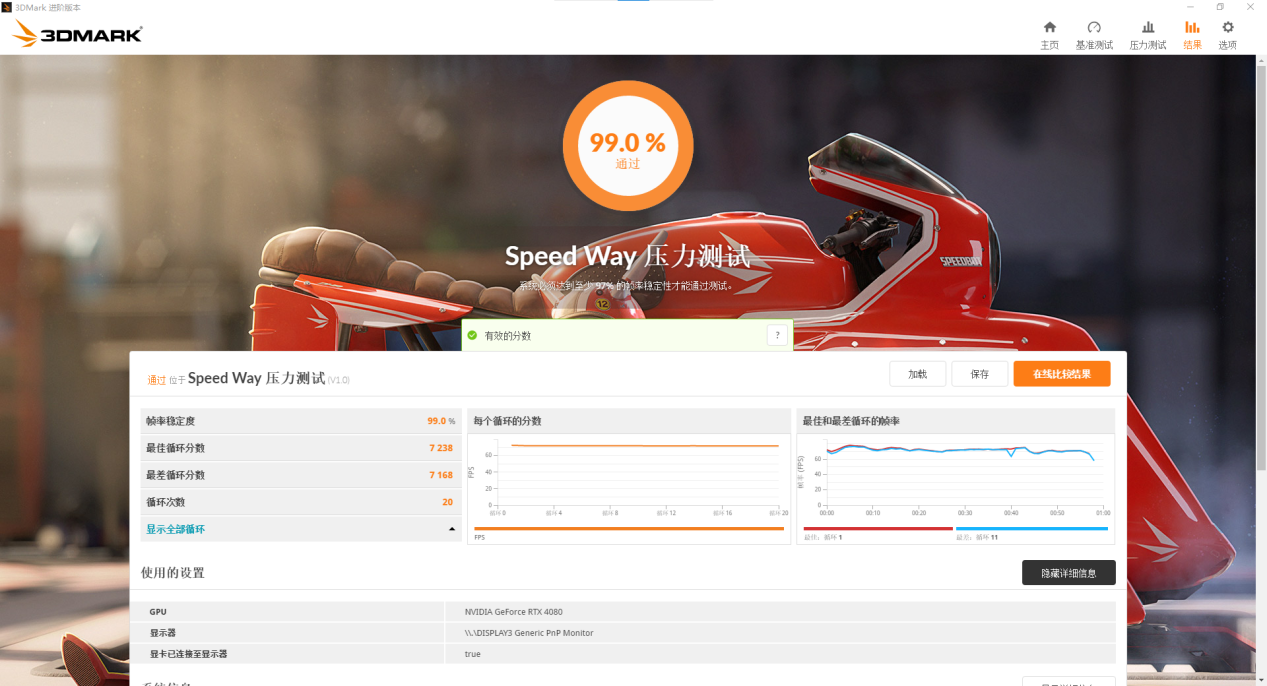The image size is (1267, 686).
Task: Click the orange 在线比较结果 button
Action: [x=1062, y=374]
